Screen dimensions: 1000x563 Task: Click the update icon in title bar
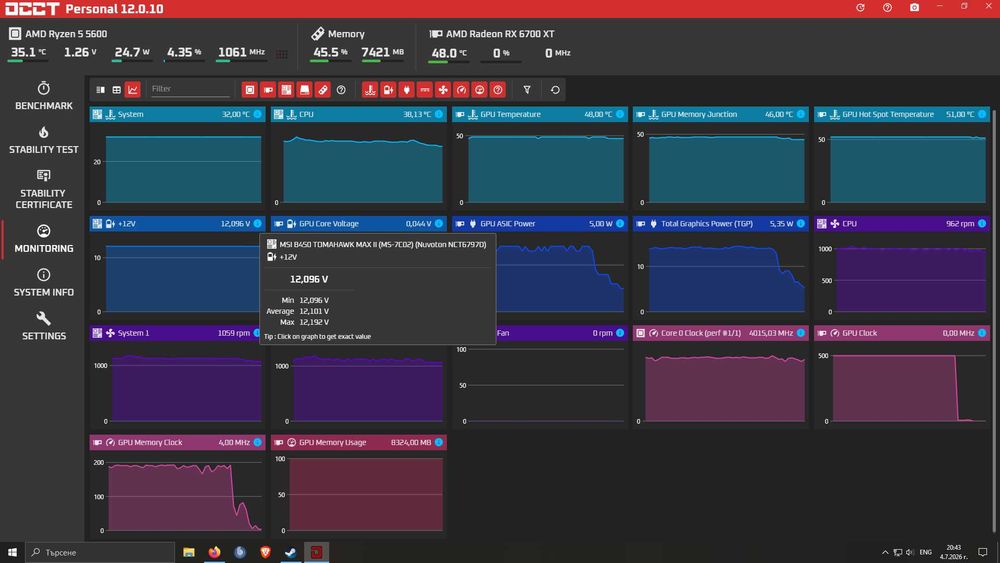[860, 8]
